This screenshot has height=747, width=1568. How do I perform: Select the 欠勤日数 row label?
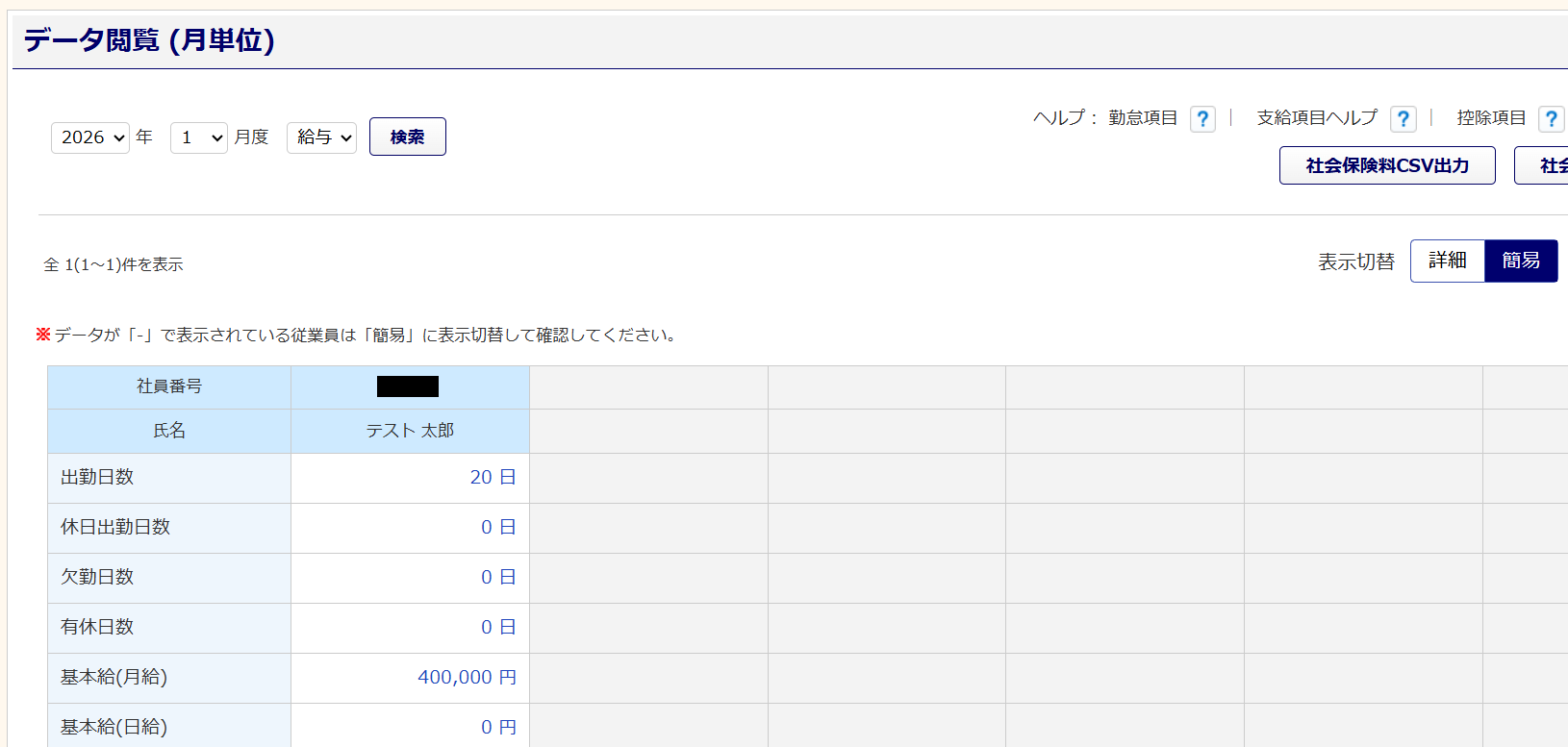[97, 577]
